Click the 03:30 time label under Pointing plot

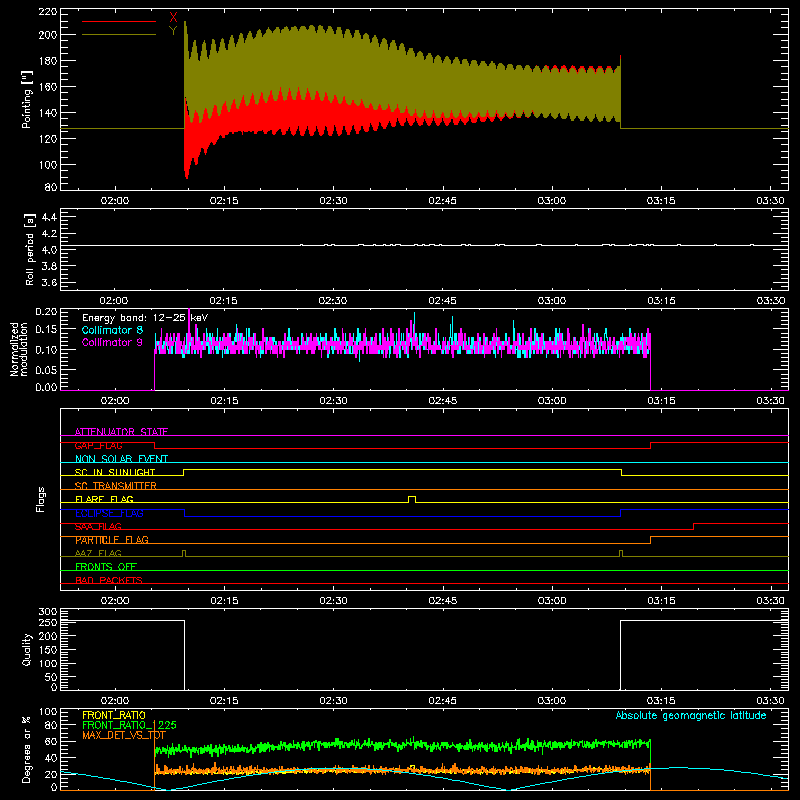click(x=770, y=201)
